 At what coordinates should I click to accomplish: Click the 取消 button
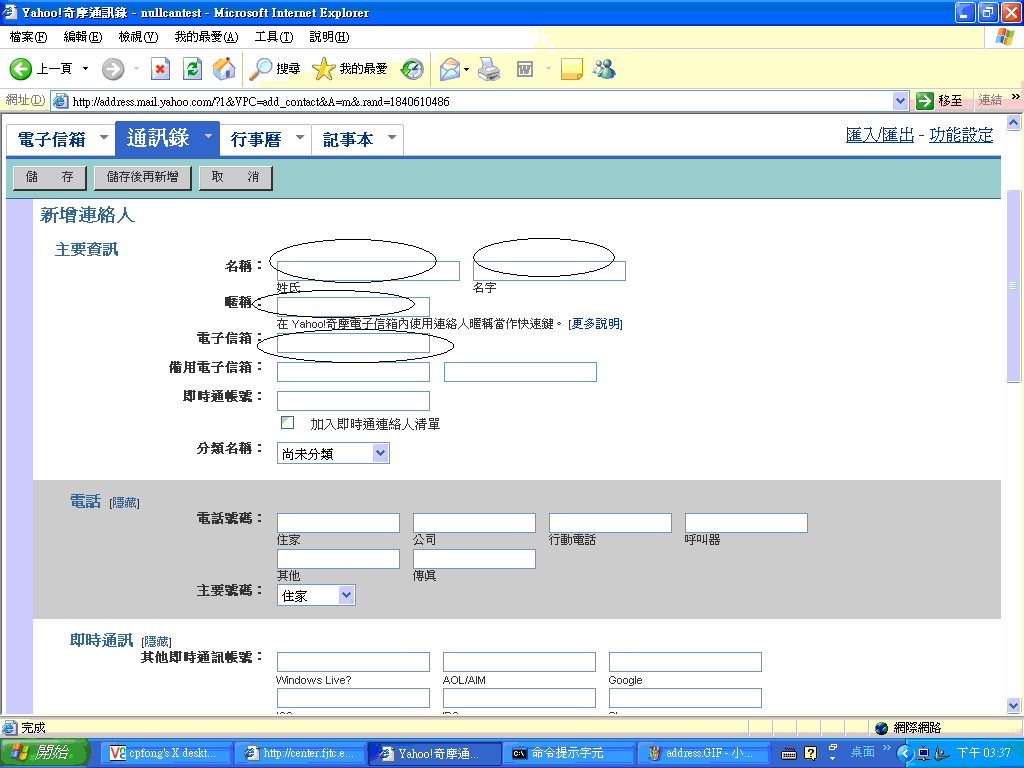[x=235, y=177]
